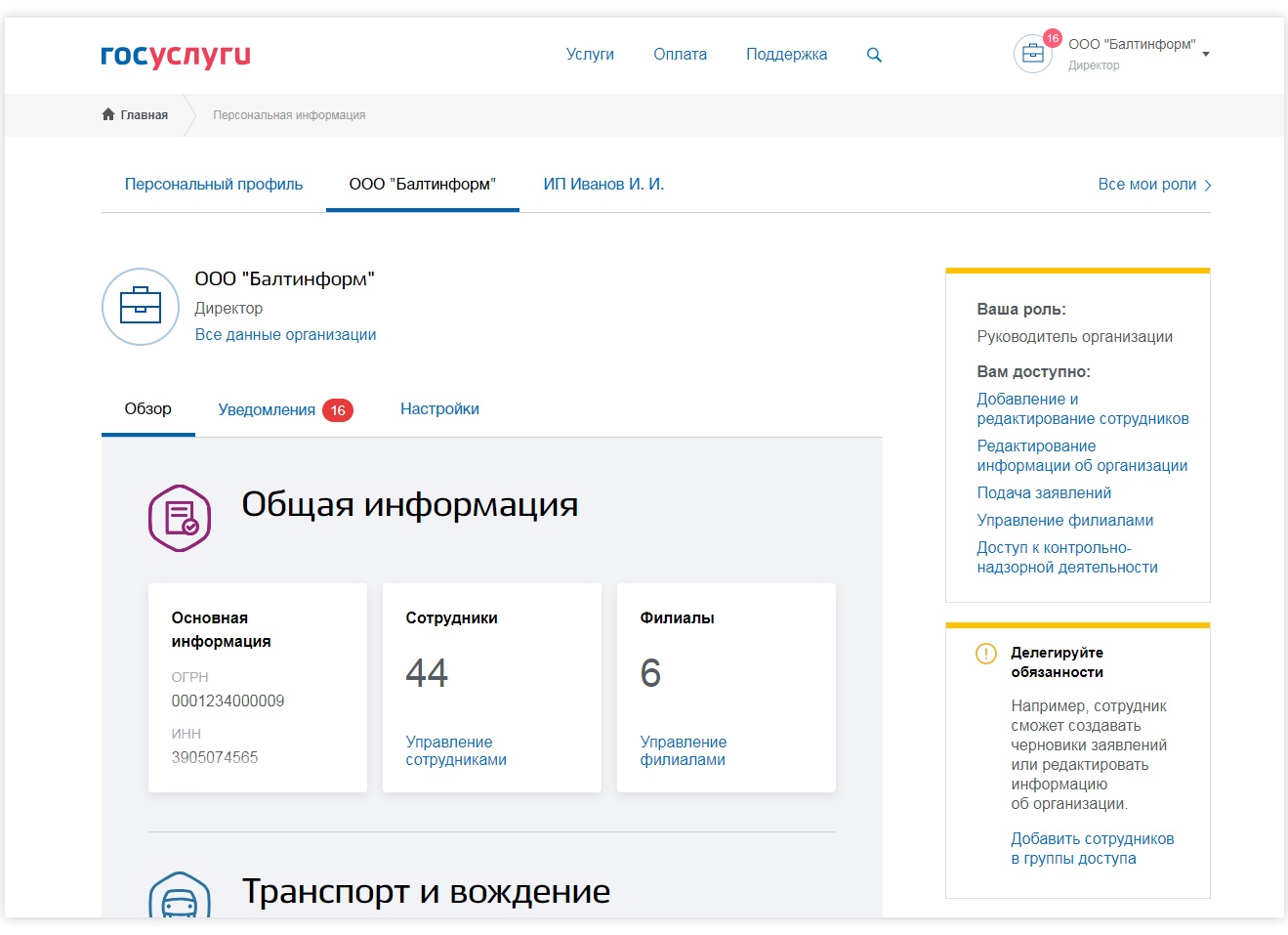
Task: Click the red 16 badge in header
Action: [x=1053, y=38]
